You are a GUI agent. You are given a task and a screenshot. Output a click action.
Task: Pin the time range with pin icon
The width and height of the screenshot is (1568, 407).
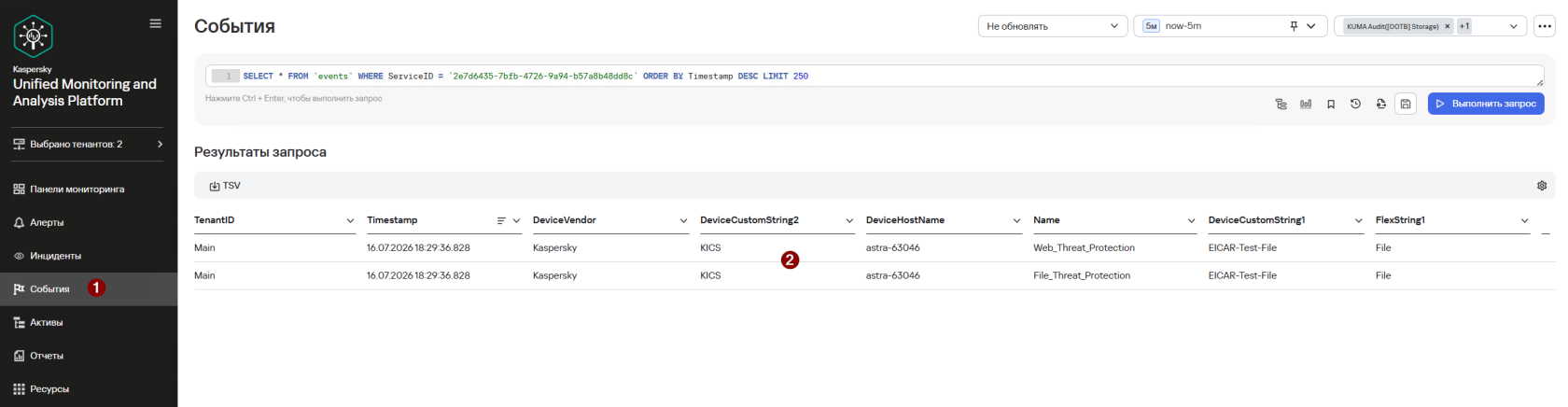coord(1294,26)
